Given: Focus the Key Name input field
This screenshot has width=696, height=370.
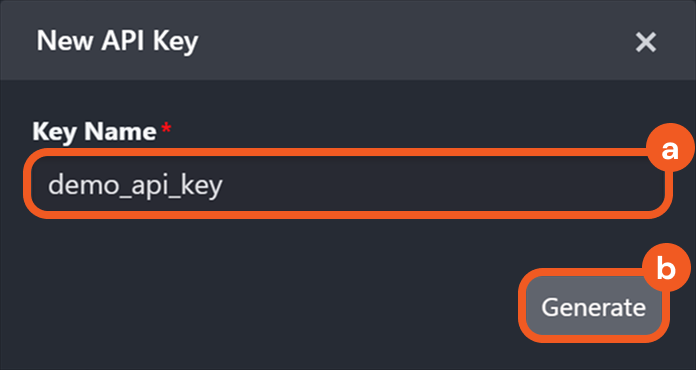Looking at the screenshot, I should (348, 184).
